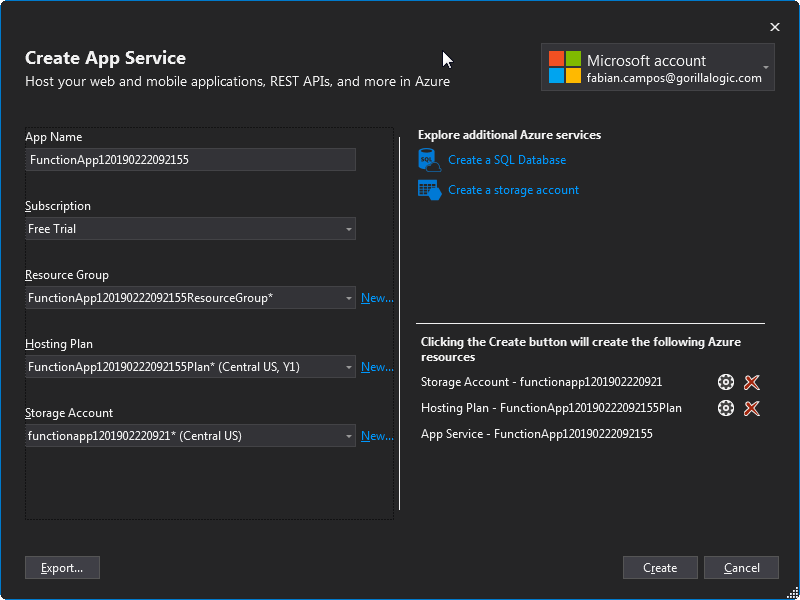Click Hosting Plan - FunctionApp120190222092155Plan resource text

551,408
